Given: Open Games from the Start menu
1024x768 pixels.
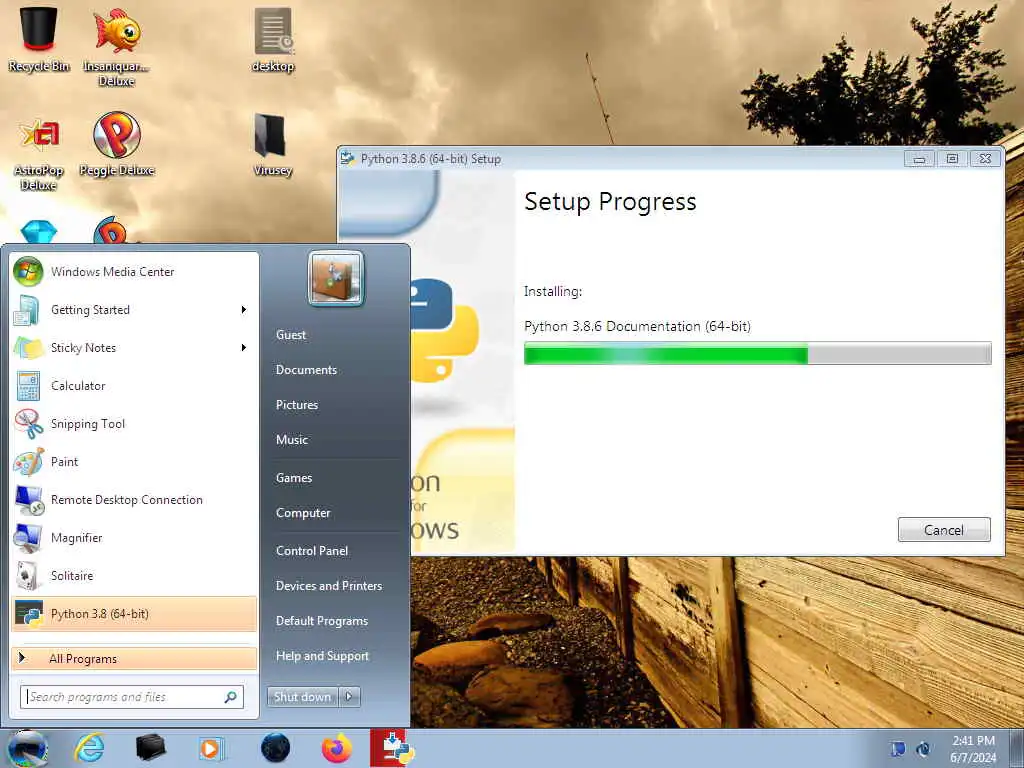Looking at the screenshot, I should (294, 478).
